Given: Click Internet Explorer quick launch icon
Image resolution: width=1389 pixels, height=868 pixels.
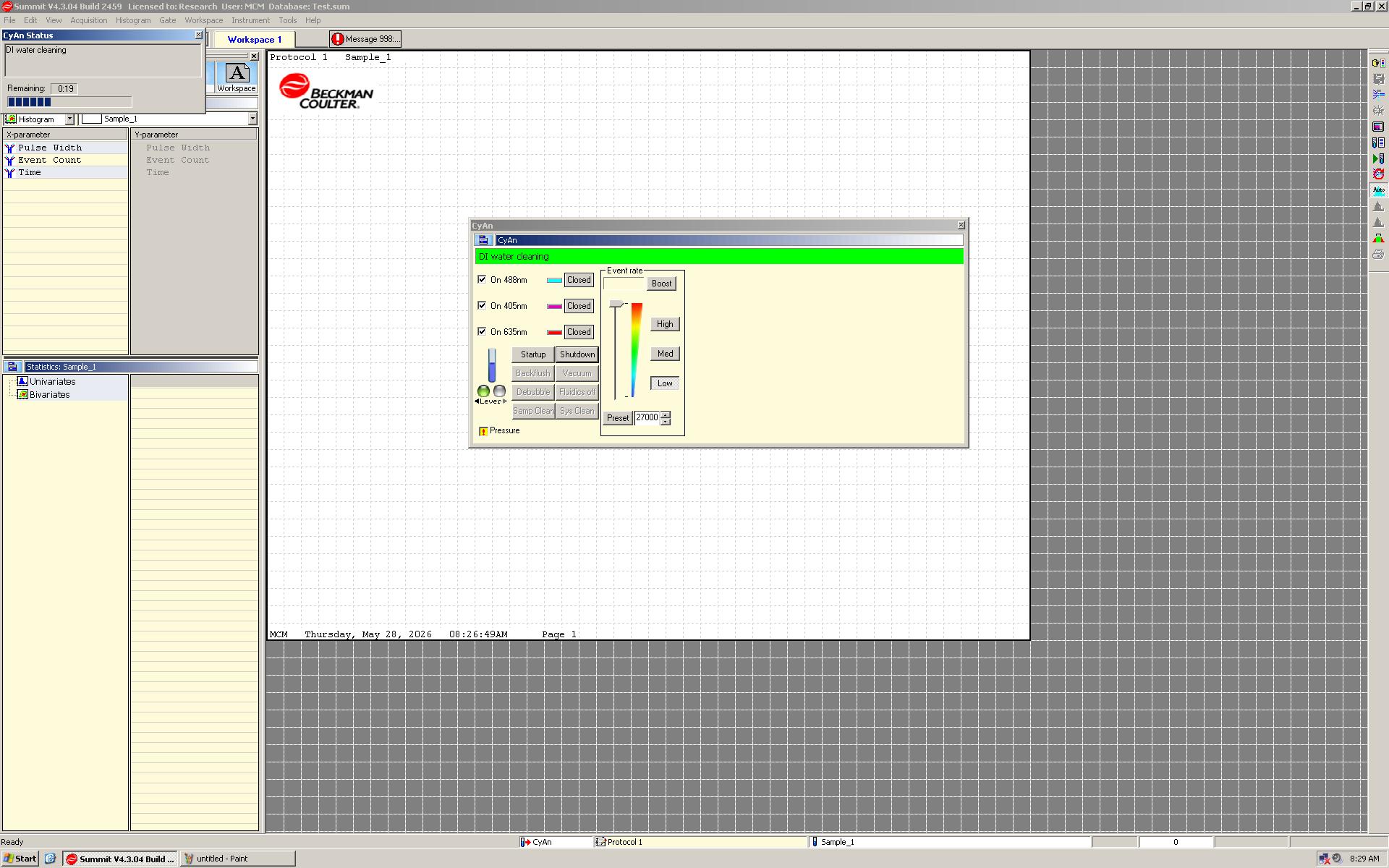Looking at the screenshot, I should click(x=50, y=859).
